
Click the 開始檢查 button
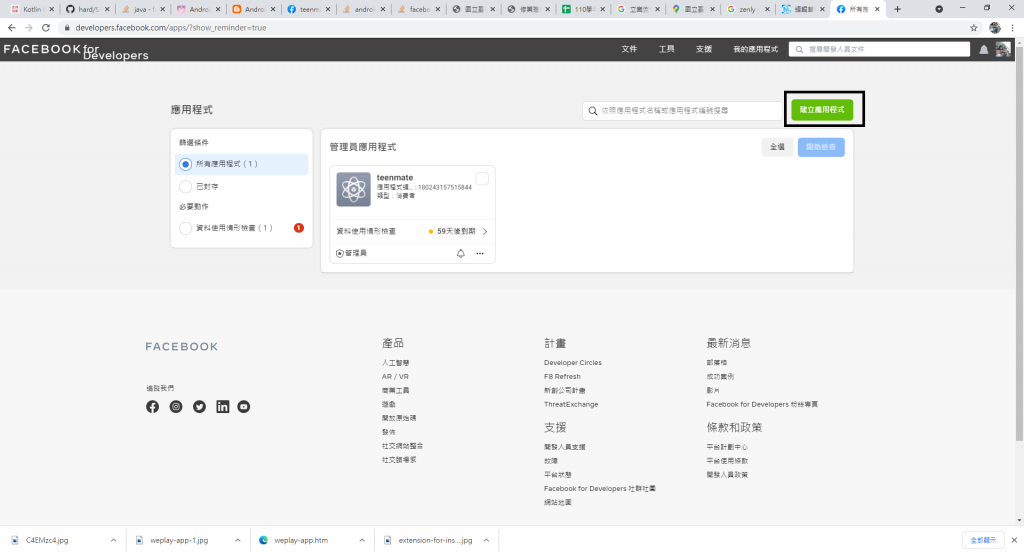[x=821, y=147]
